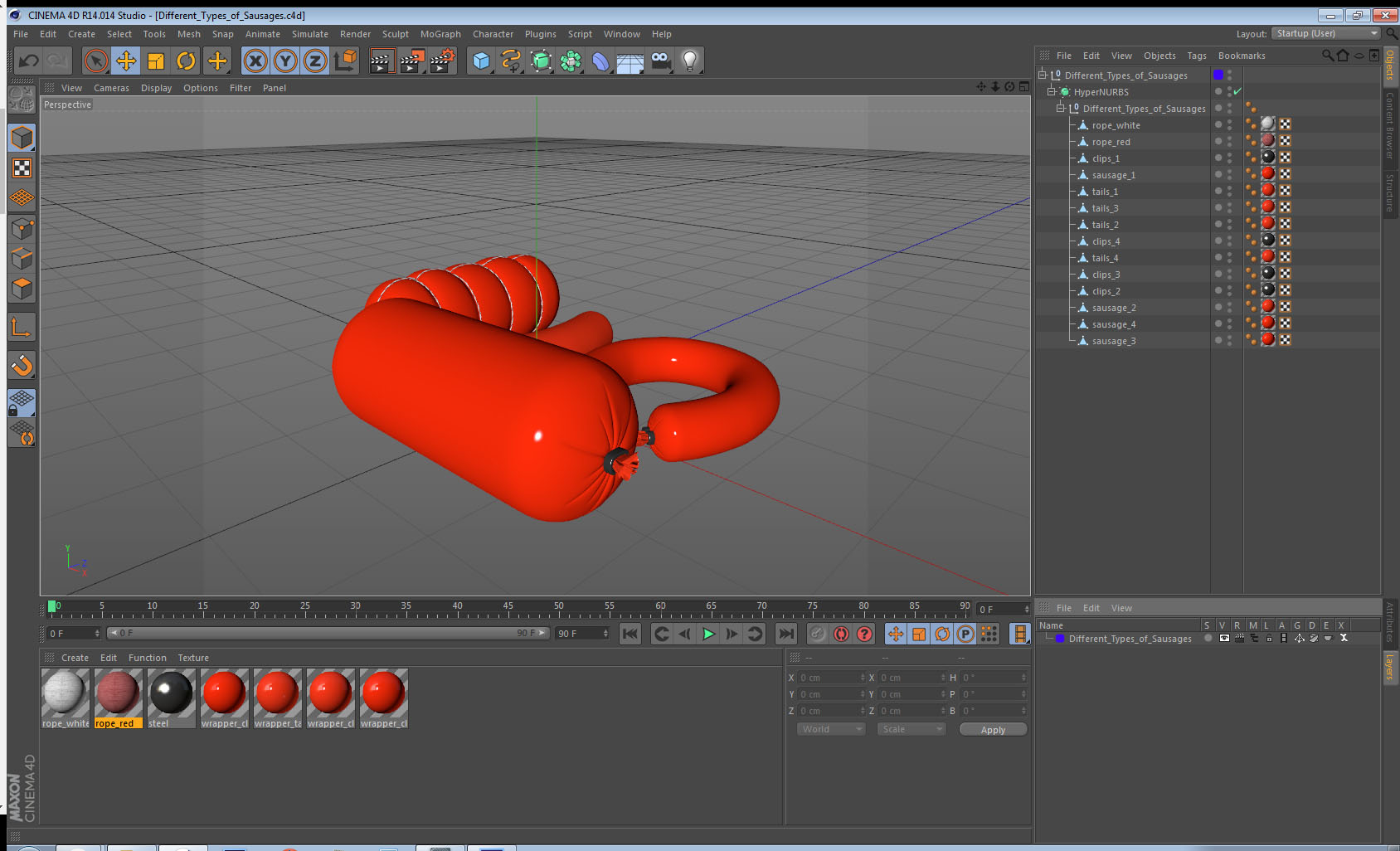Open the World coordinate dropdown
This screenshot has height=851, width=1400.
tap(831, 729)
